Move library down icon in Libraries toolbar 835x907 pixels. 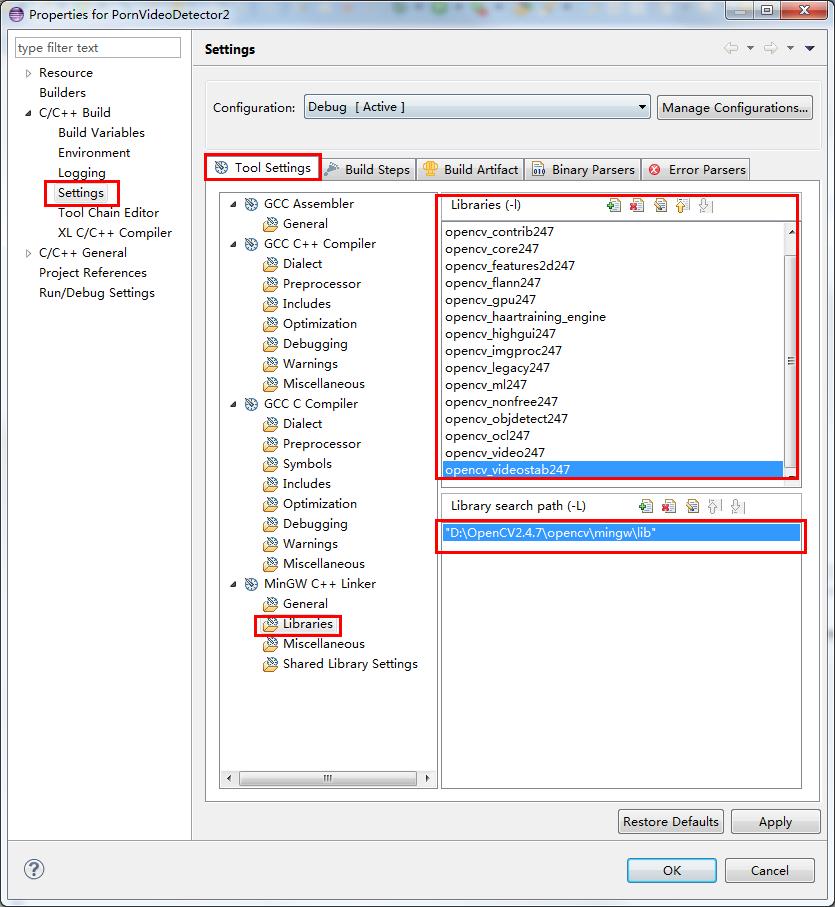click(x=705, y=205)
